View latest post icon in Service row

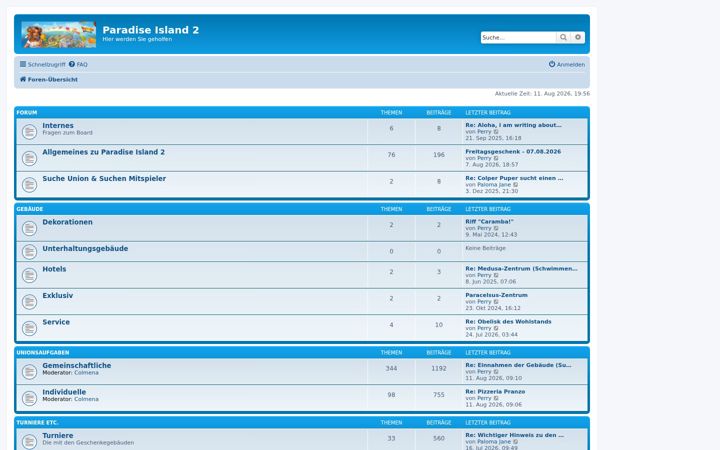pos(496,329)
